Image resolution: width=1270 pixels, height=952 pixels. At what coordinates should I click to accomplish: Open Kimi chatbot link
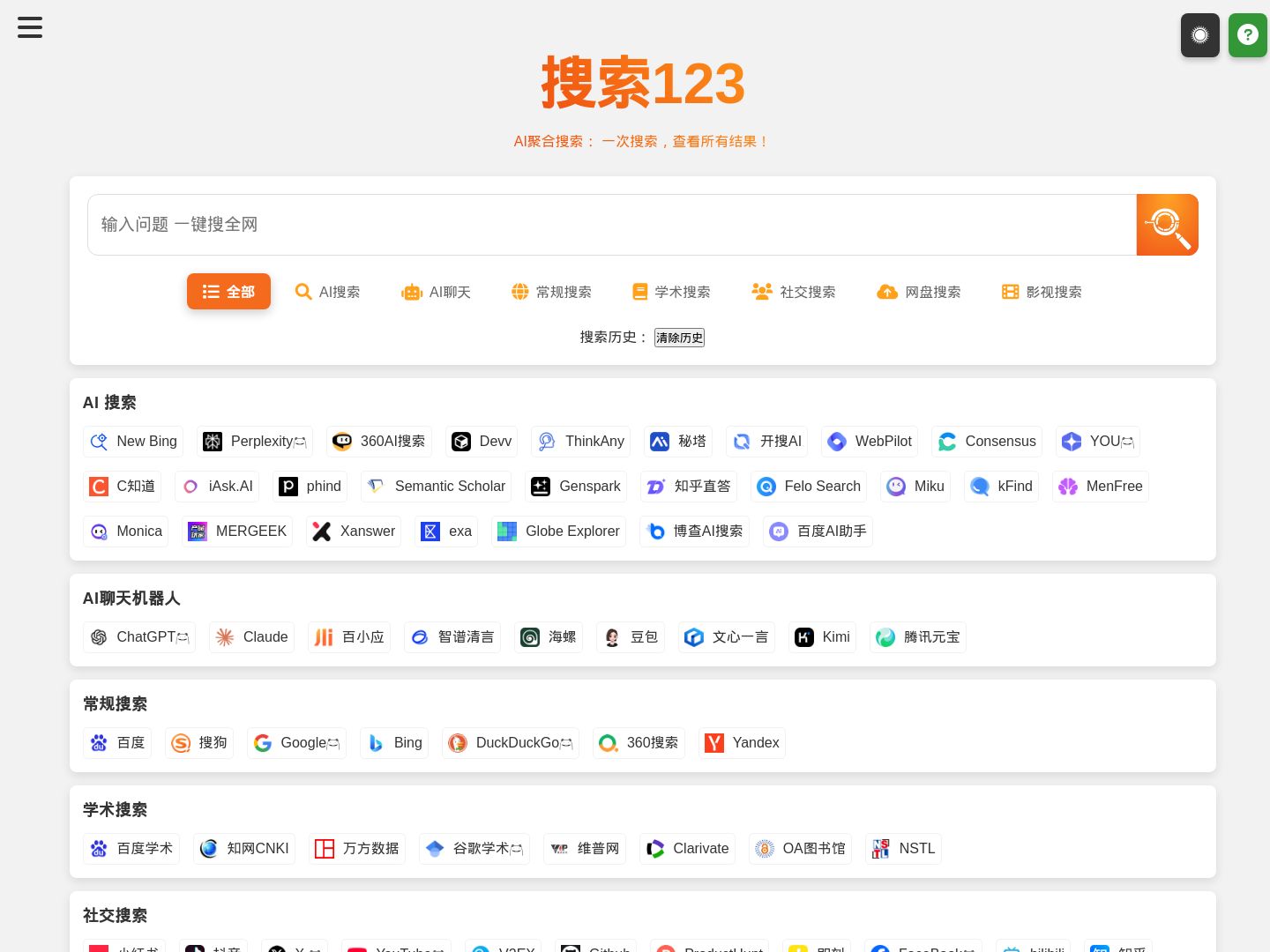(x=822, y=637)
